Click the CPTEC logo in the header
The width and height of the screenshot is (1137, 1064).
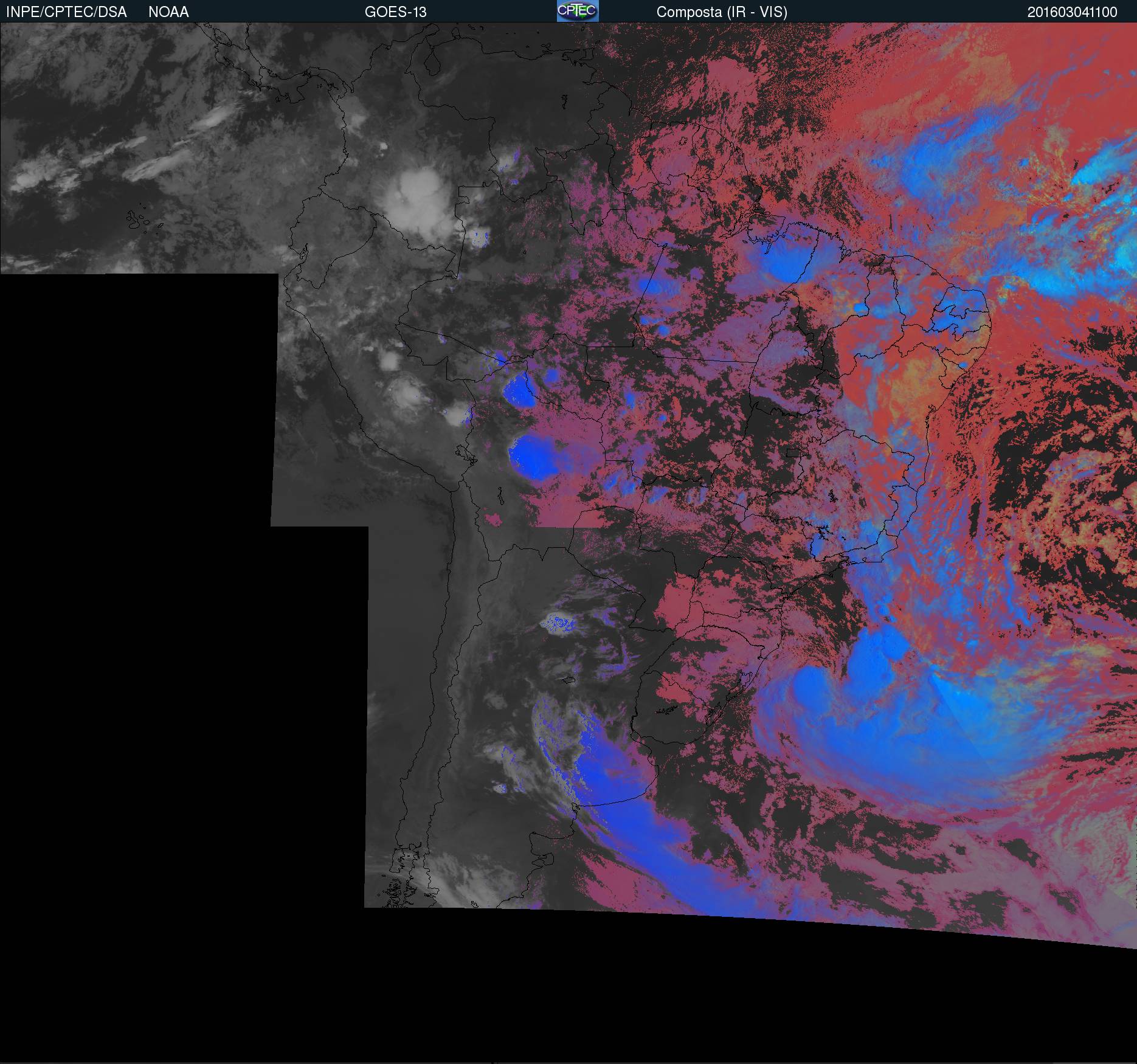(x=577, y=12)
